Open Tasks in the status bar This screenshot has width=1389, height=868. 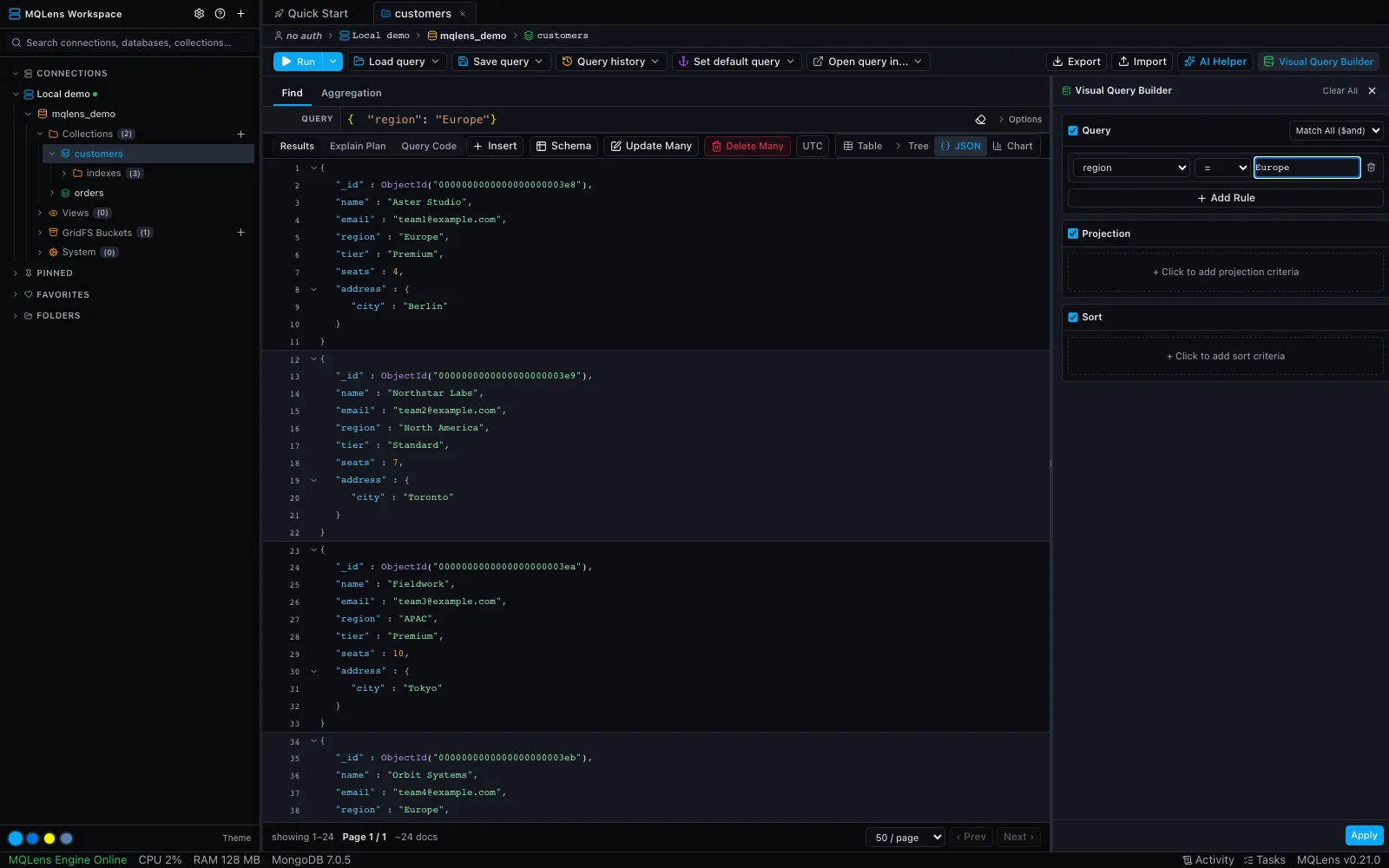coord(1264,860)
